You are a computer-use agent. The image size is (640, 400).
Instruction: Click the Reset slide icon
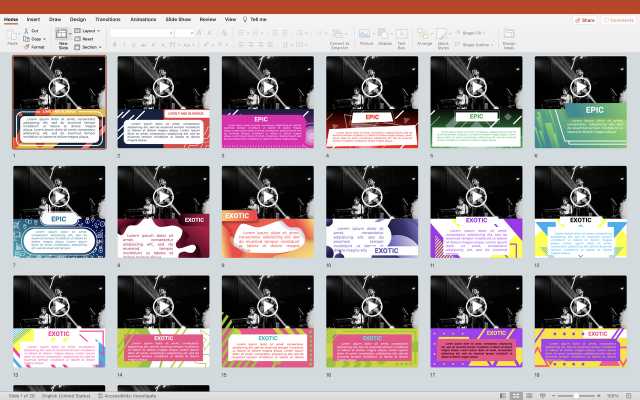pyautogui.click(x=88, y=39)
